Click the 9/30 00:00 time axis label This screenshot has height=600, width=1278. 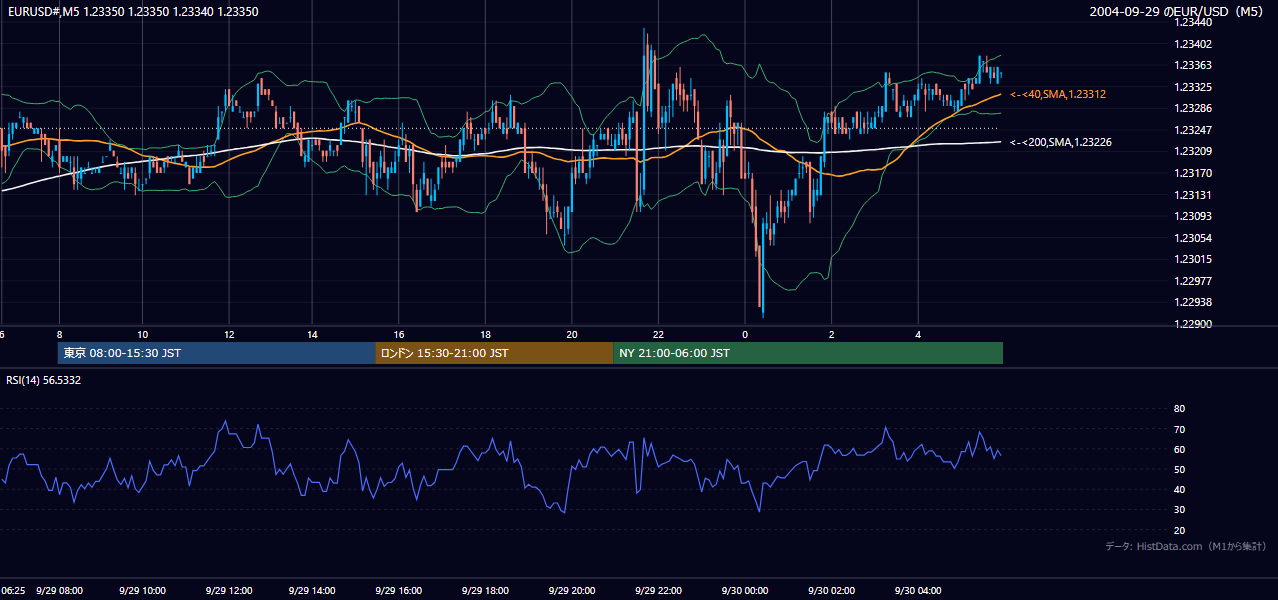click(744, 591)
